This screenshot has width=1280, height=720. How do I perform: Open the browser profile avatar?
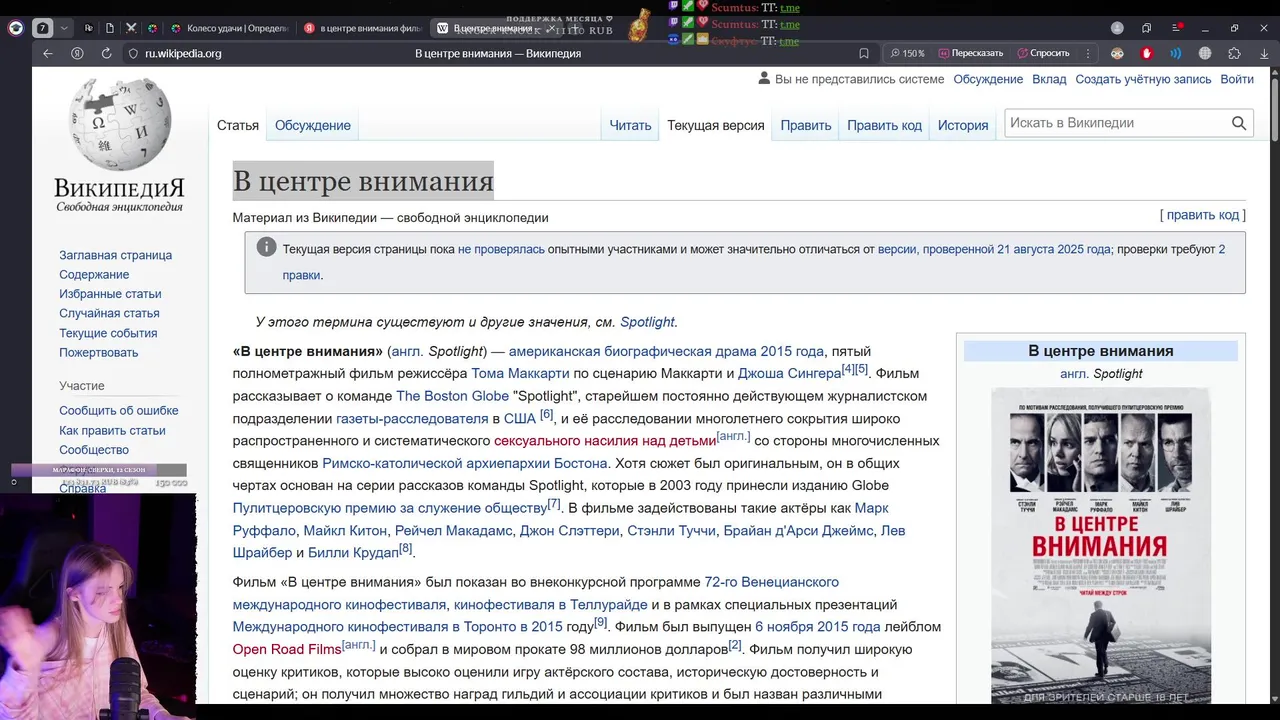coord(1117,28)
